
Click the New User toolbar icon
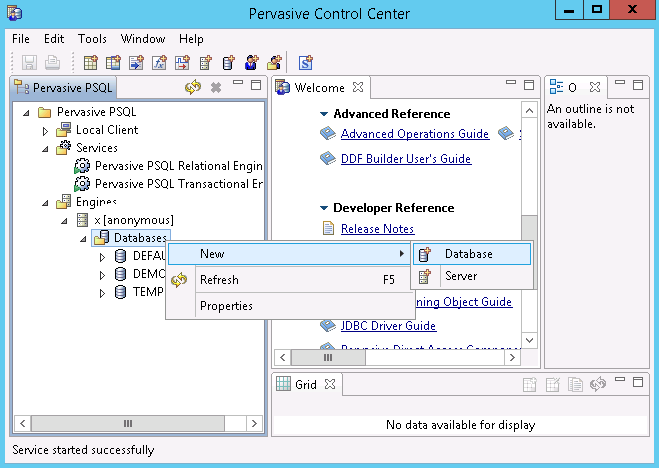250,63
